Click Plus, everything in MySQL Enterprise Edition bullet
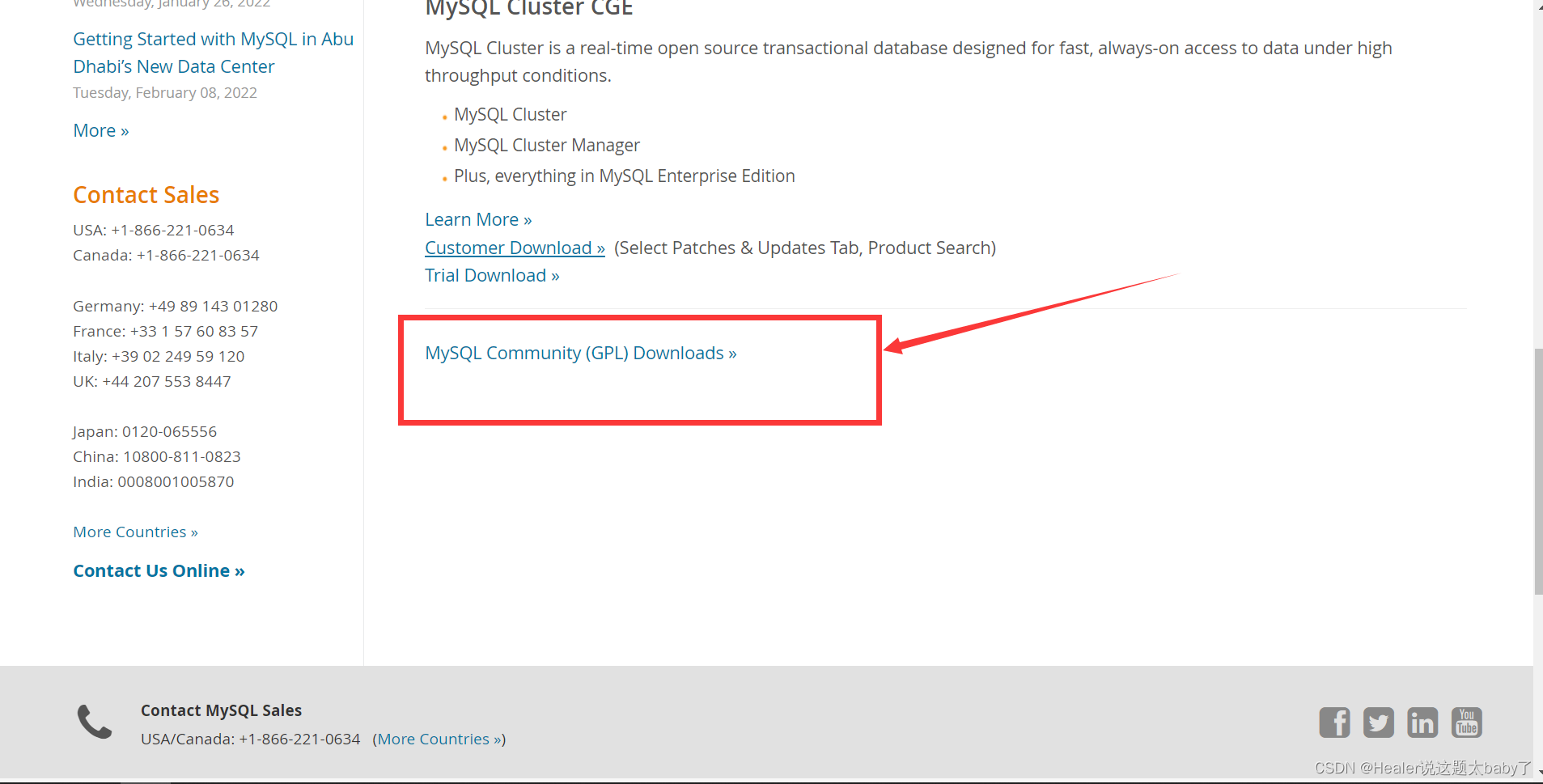Screen dimensions: 1543x784 [x=624, y=176]
